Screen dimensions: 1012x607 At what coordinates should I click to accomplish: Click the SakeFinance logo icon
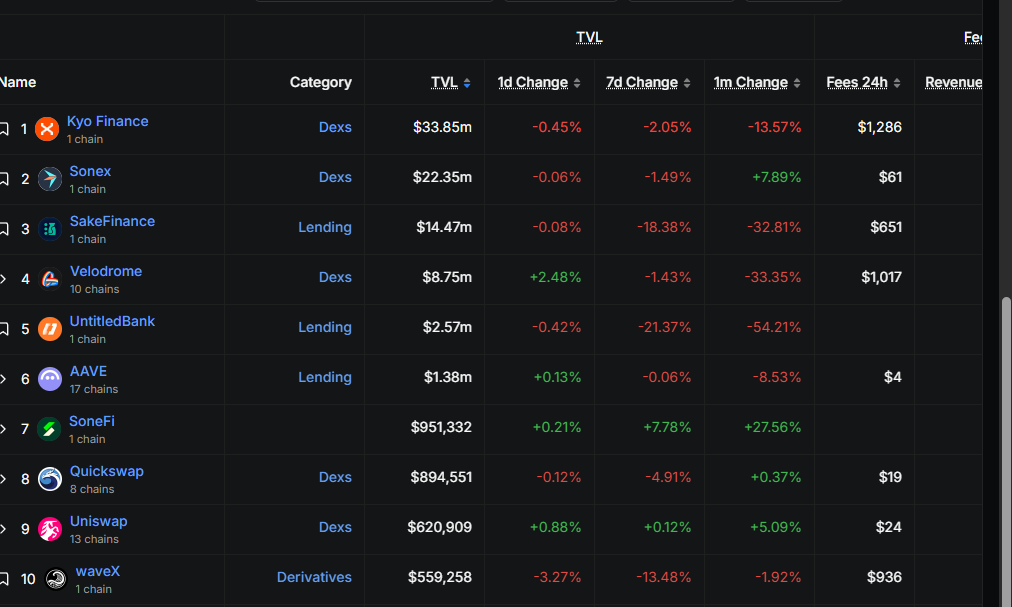coord(50,229)
